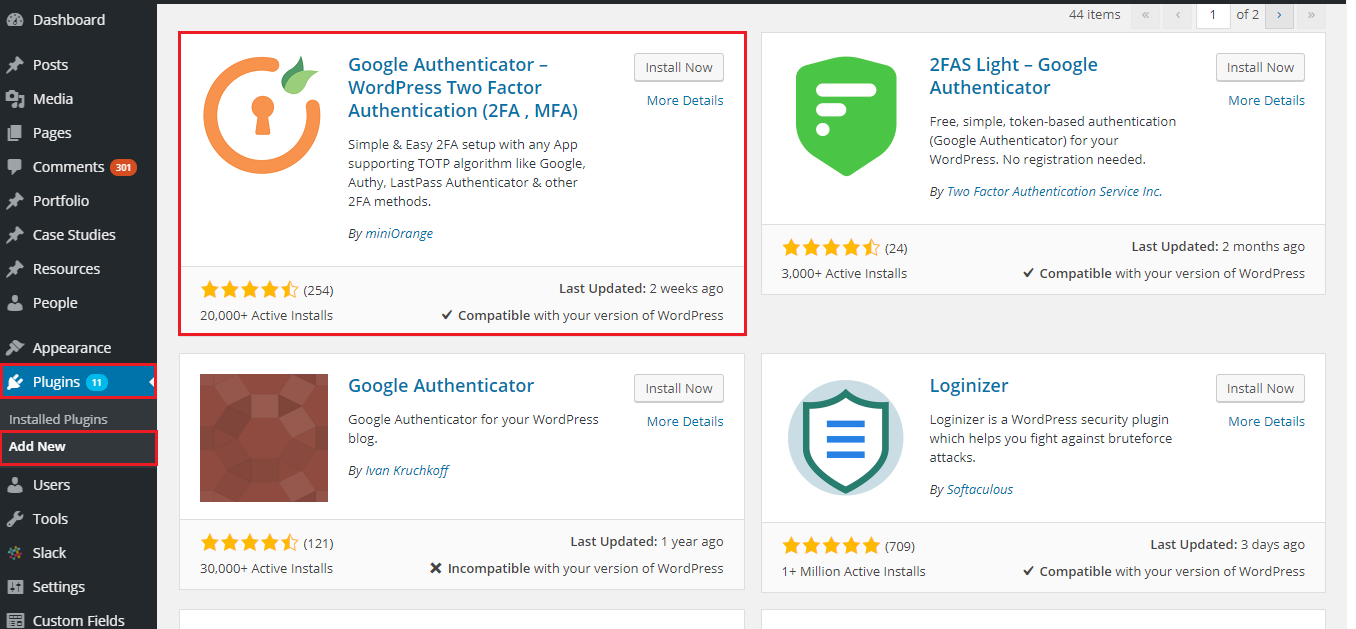
Task: Click the Plugins update badge 11
Action: click(x=97, y=382)
